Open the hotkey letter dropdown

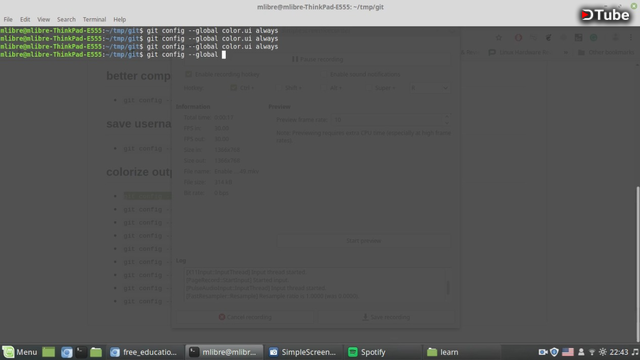point(429,88)
